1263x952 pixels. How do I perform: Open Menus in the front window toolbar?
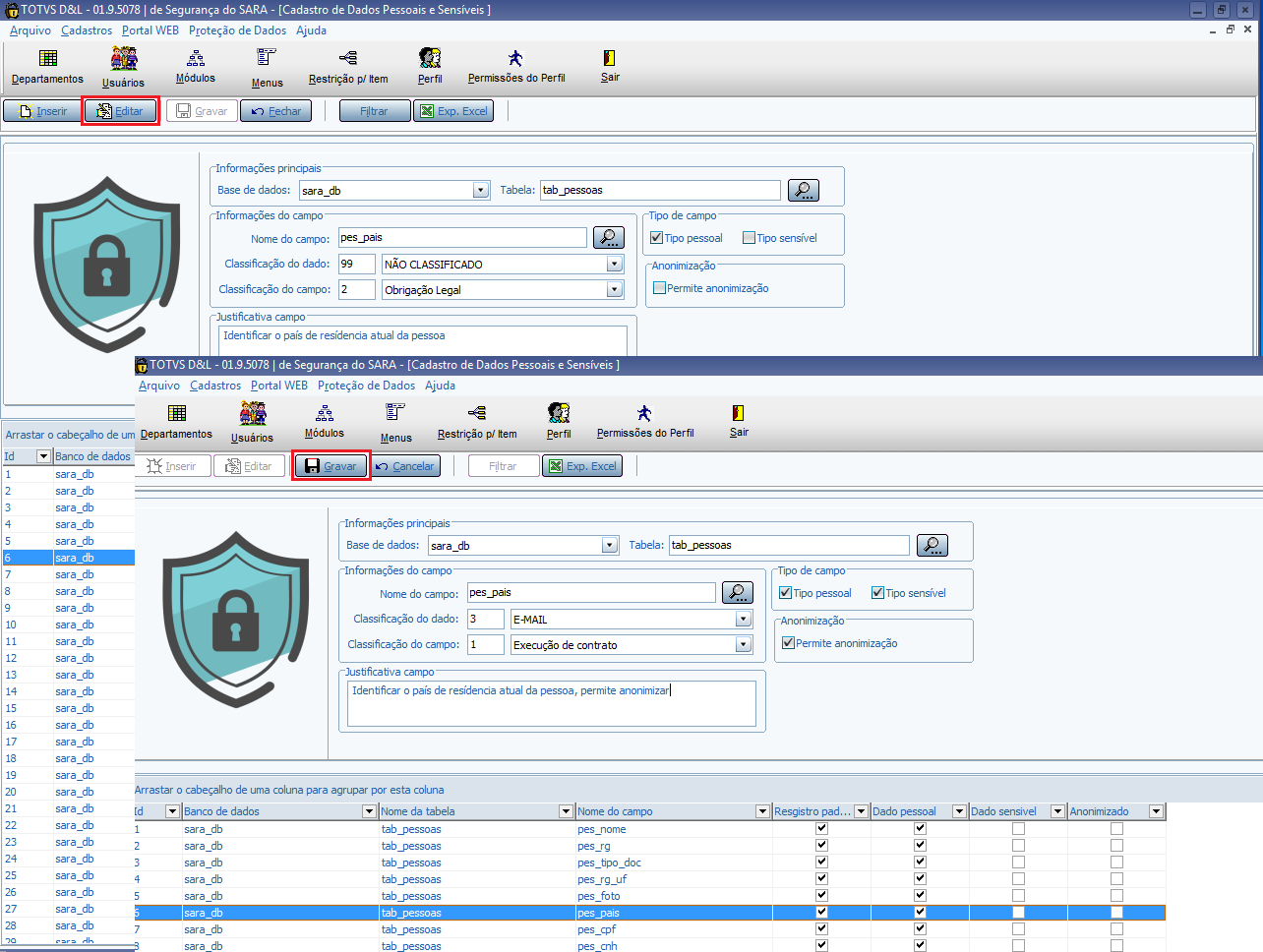pos(395,423)
